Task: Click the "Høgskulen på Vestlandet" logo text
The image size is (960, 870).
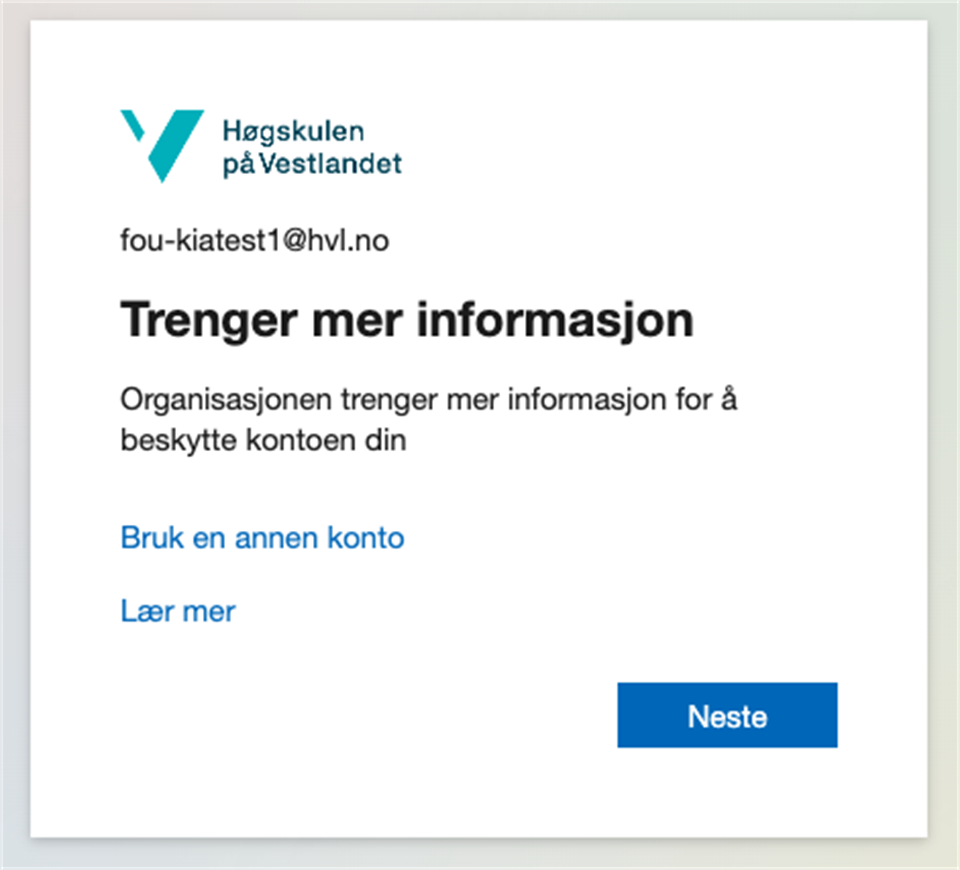Action: [311, 147]
